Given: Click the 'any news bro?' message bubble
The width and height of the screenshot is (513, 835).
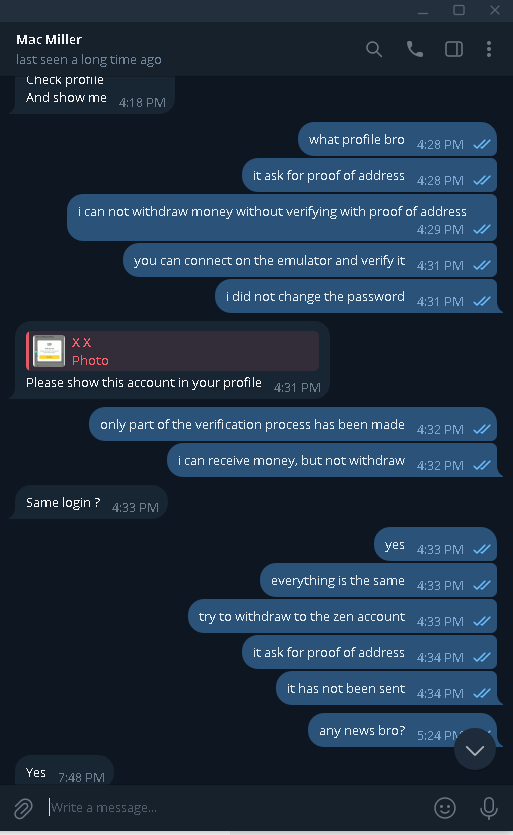Looking at the screenshot, I should click(x=402, y=730).
